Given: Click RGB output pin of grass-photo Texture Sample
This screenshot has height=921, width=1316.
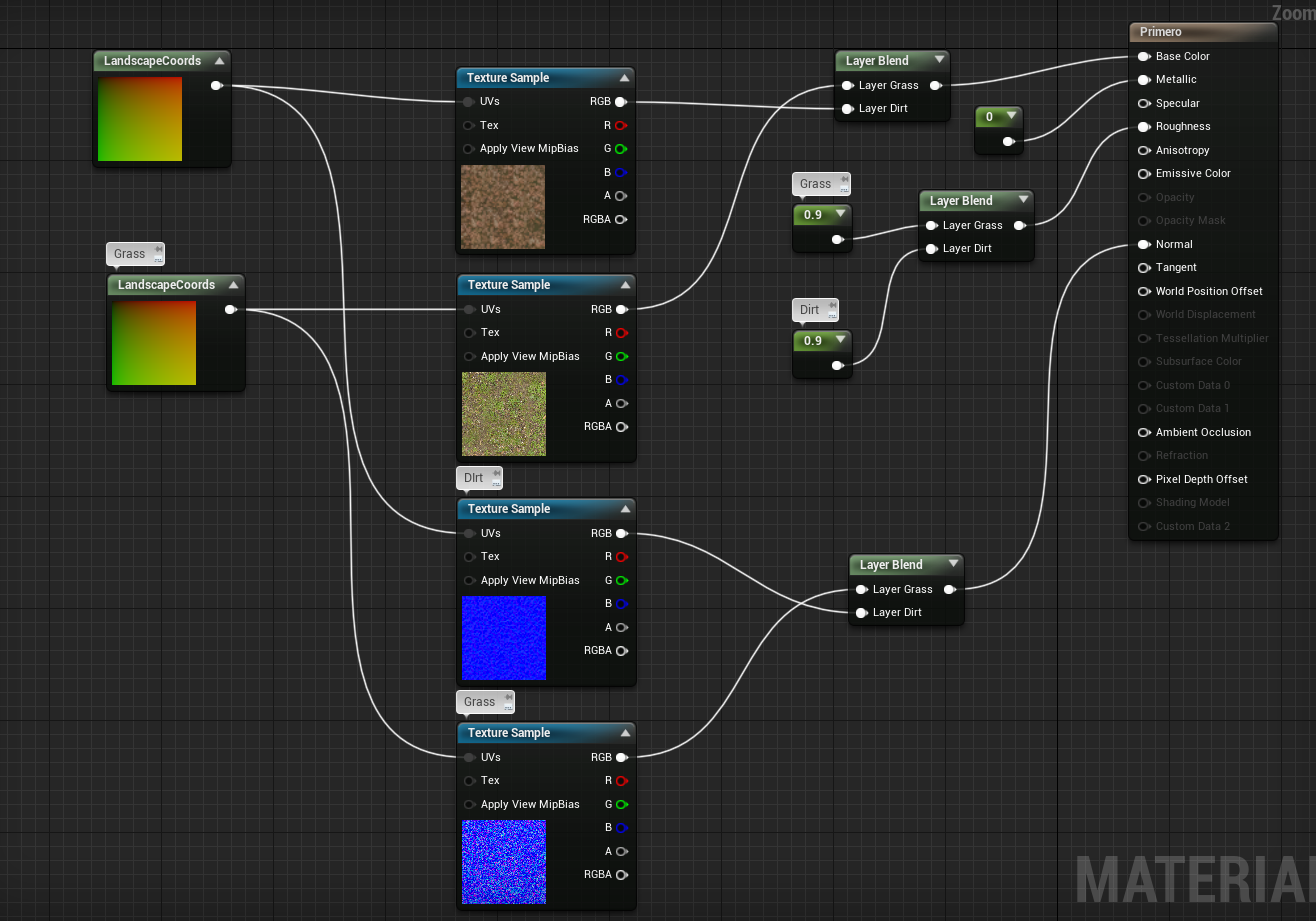Looking at the screenshot, I should tap(622, 309).
